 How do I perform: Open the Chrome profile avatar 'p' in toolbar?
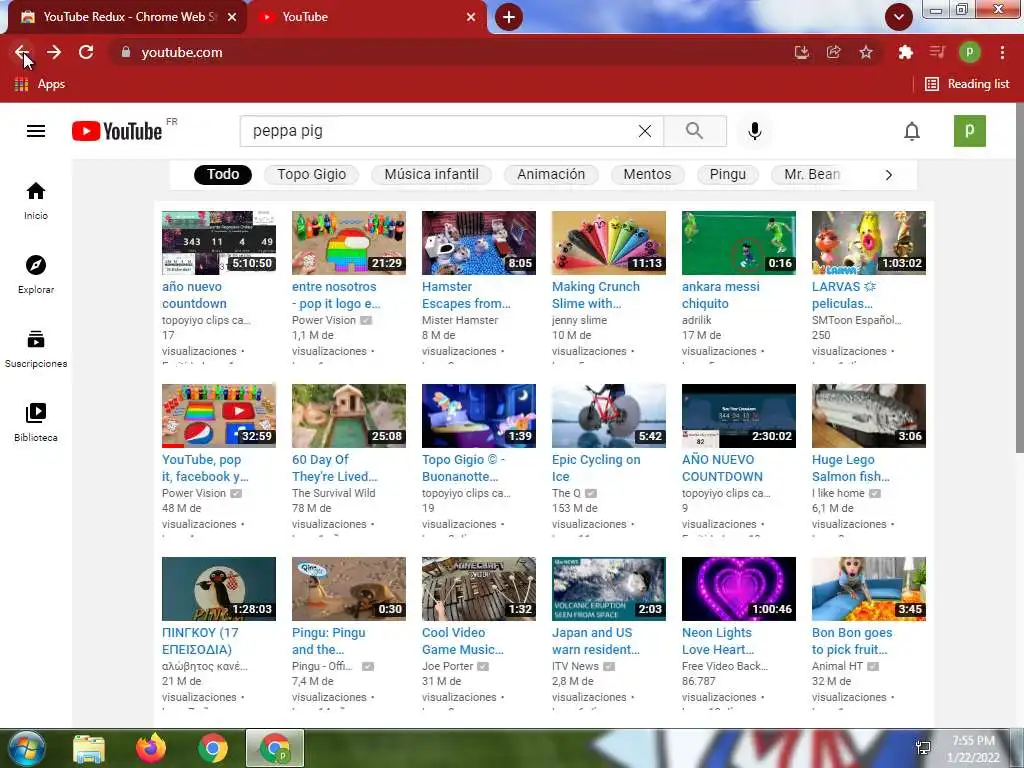pyautogui.click(x=970, y=52)
